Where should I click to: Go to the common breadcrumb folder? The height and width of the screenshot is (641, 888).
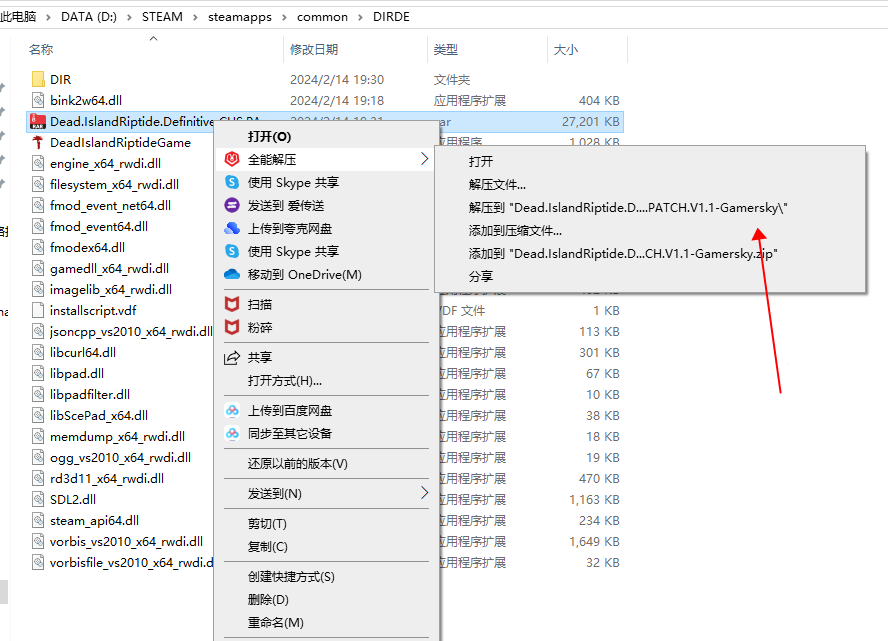(x=322, y=17)
